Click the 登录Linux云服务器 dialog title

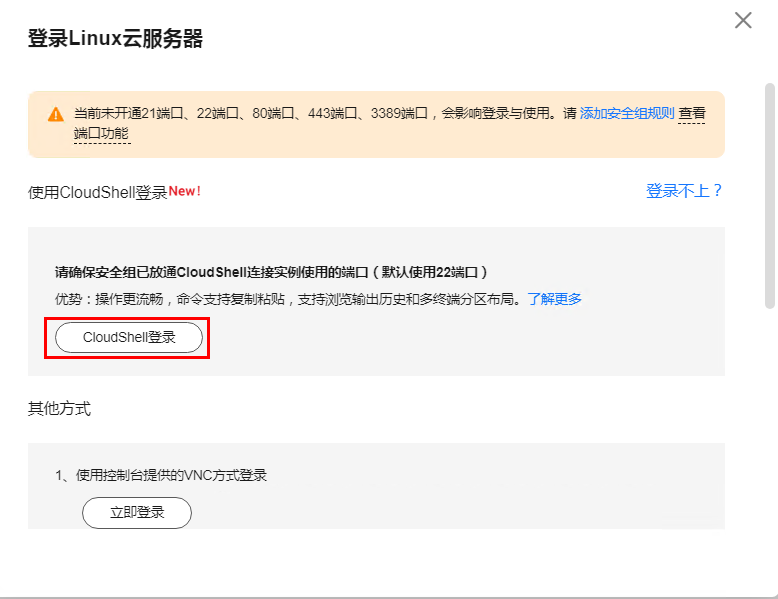115,39
